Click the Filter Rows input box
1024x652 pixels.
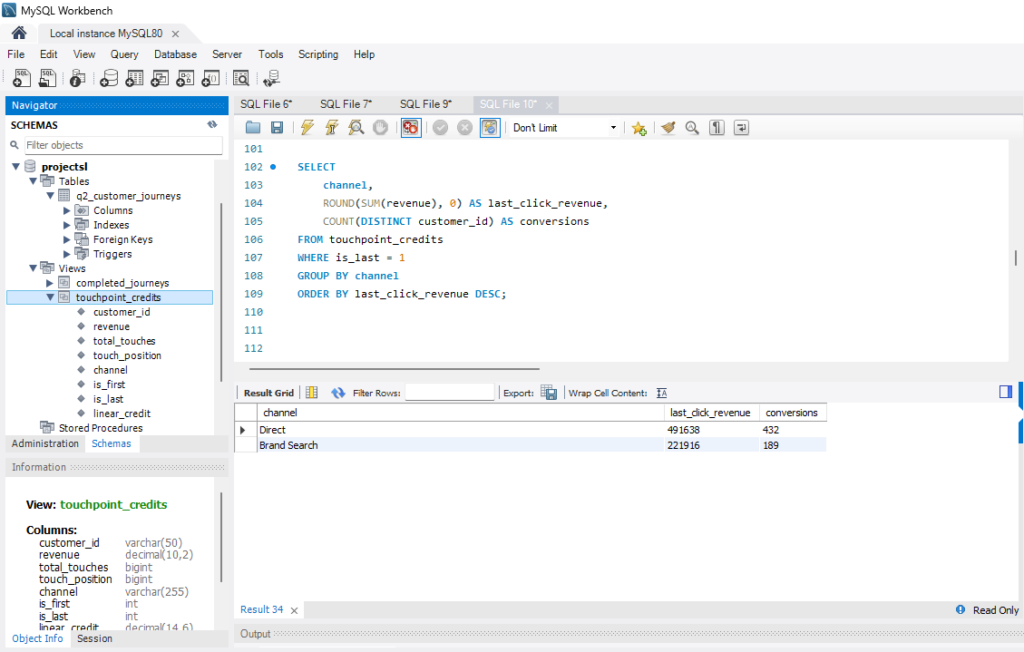(449, 393)
